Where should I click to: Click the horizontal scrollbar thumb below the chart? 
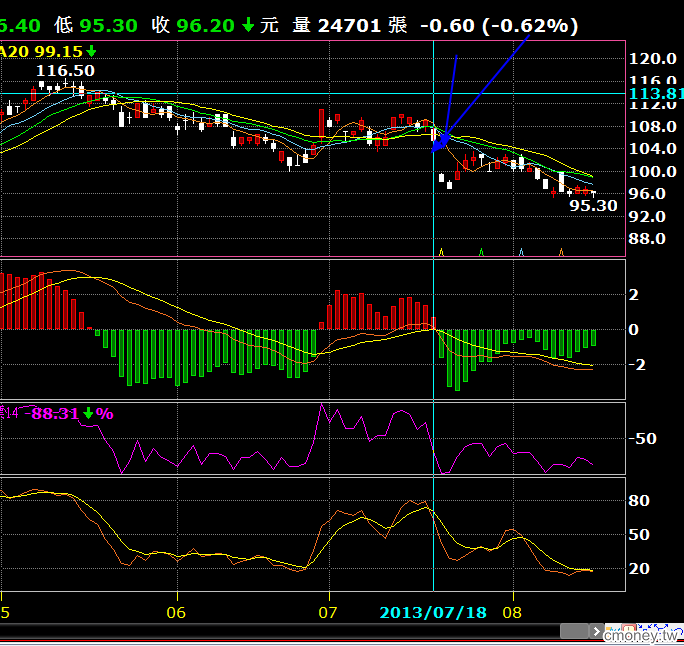574,631
